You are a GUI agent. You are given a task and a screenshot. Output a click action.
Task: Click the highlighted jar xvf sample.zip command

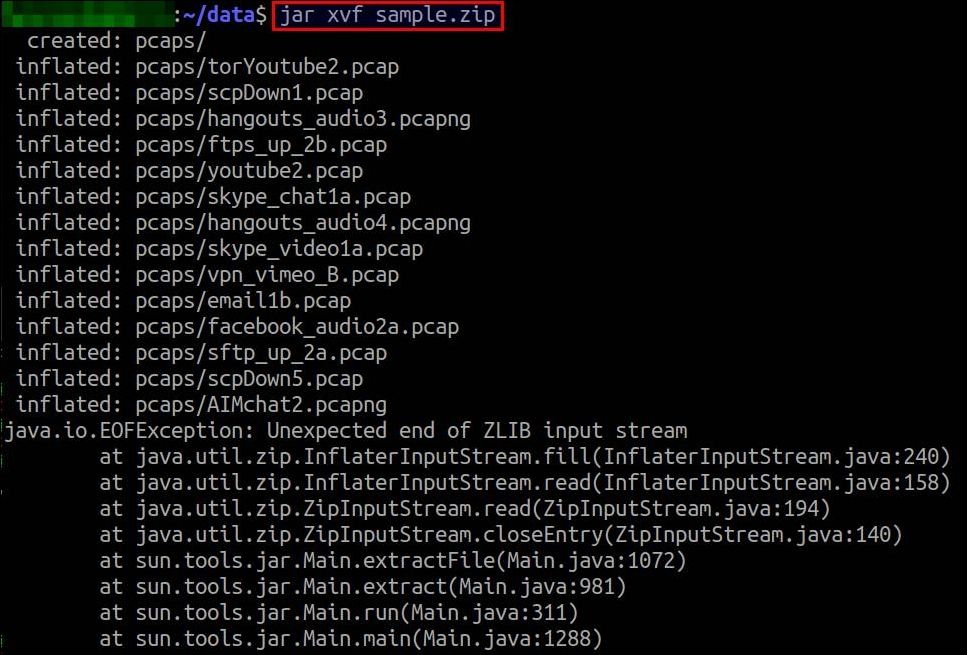(x=387, y=16)
